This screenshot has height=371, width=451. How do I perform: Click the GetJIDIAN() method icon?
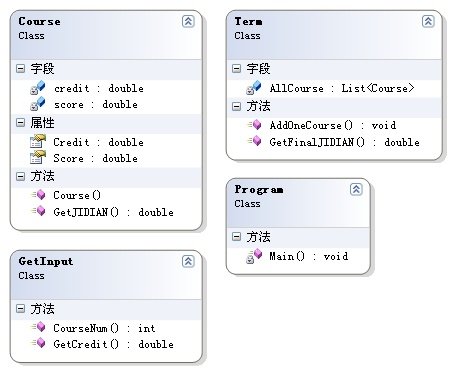(39, 211)
